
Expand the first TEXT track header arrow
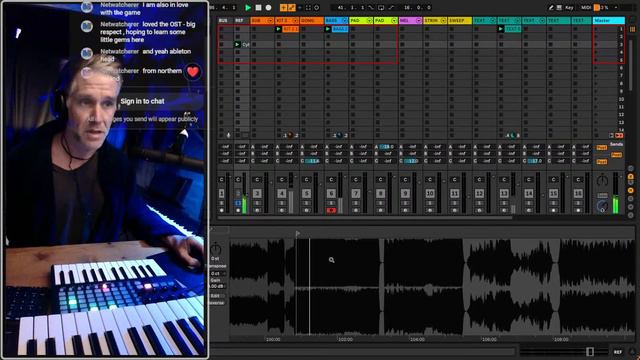pyautogui.click(x=493, y=20)
